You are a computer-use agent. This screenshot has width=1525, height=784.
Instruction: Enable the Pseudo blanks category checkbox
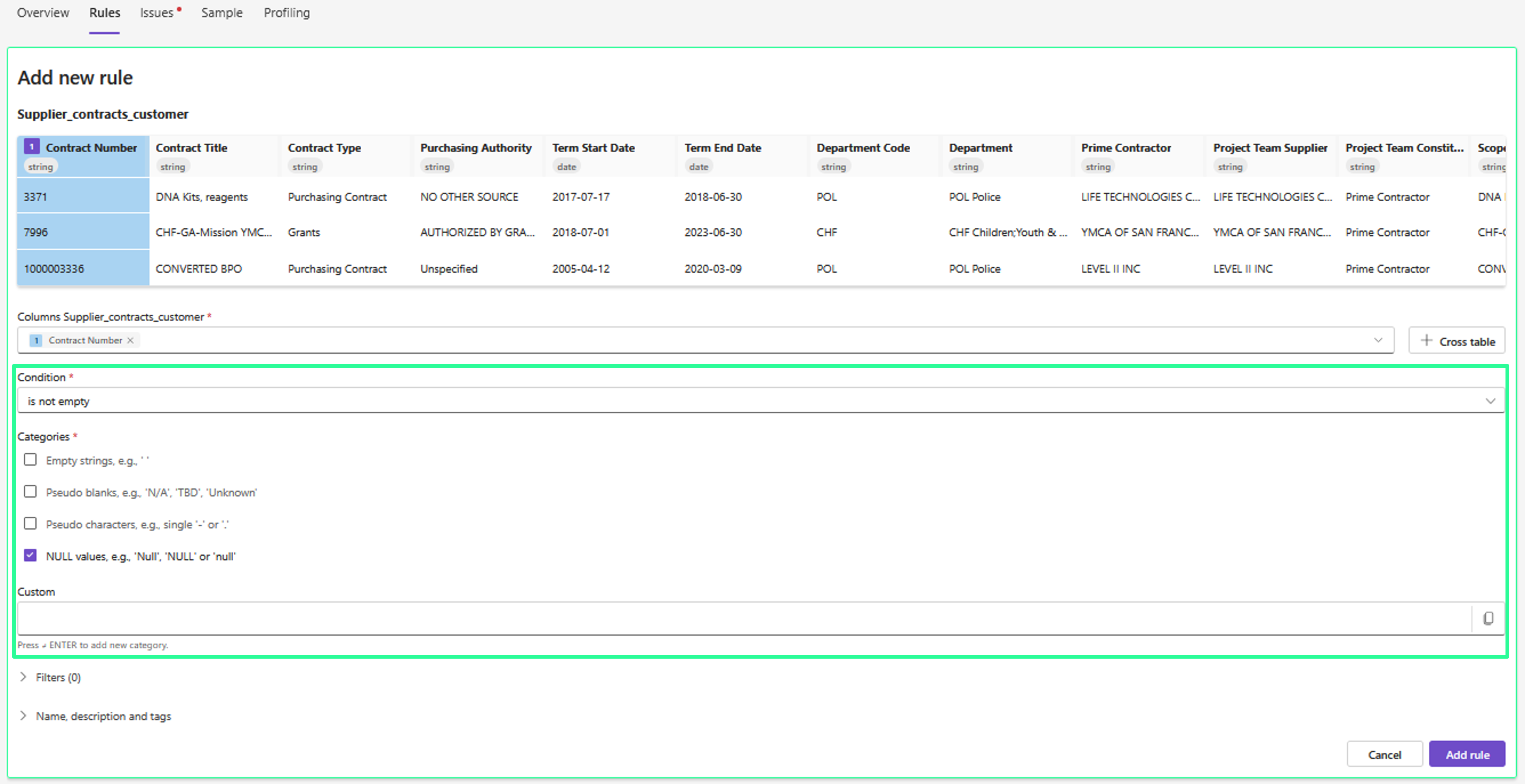click(30, 491)
